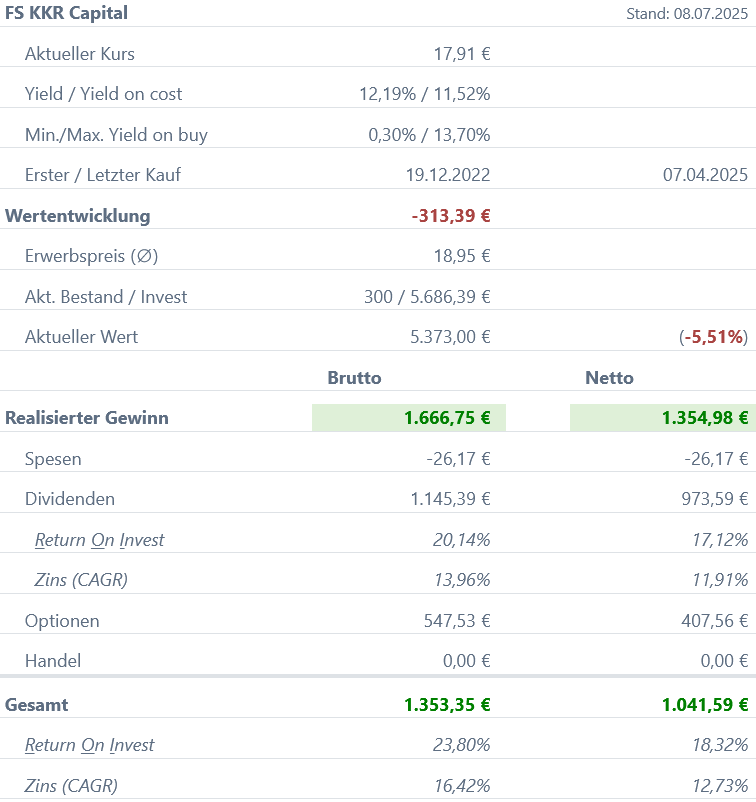Click the Wertentwicklung heading
The width and height of the screenshot is (756, 802).
click(x=78, y=216)
